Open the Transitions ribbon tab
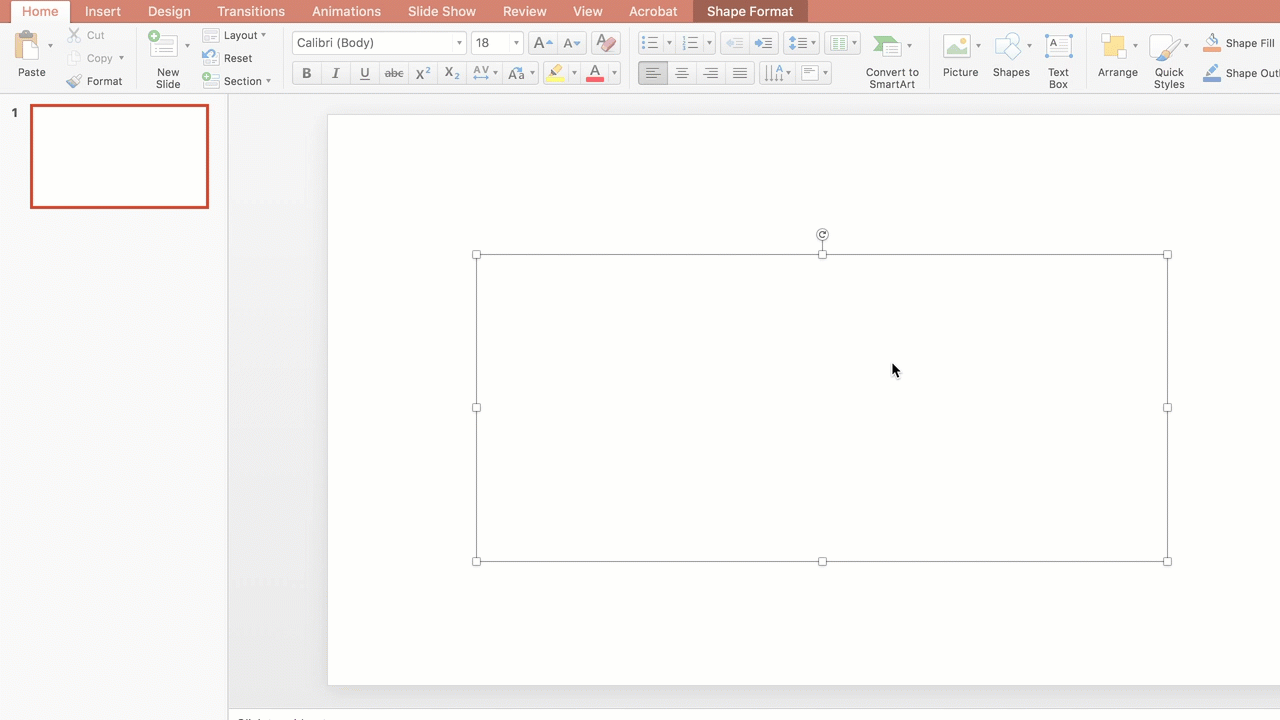1280x720 pixels. (x=250, y=11)
